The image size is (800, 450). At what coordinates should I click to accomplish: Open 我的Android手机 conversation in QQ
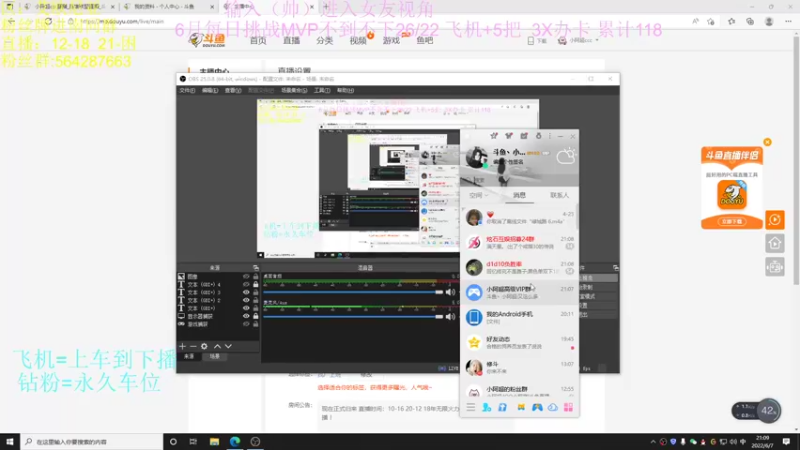(519, 317)
